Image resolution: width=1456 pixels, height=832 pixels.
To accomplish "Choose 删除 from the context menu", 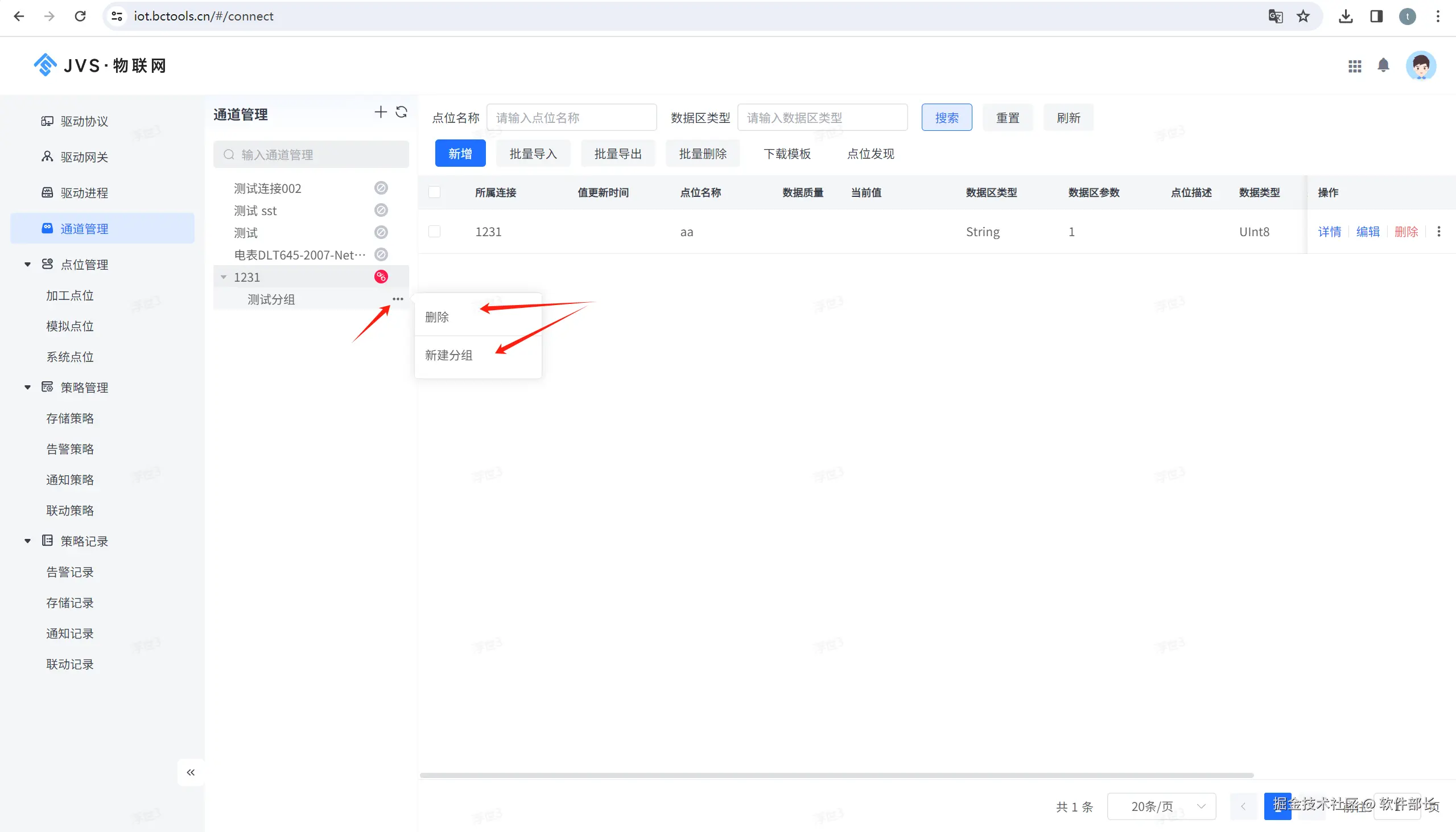I will tap(437, 317).
